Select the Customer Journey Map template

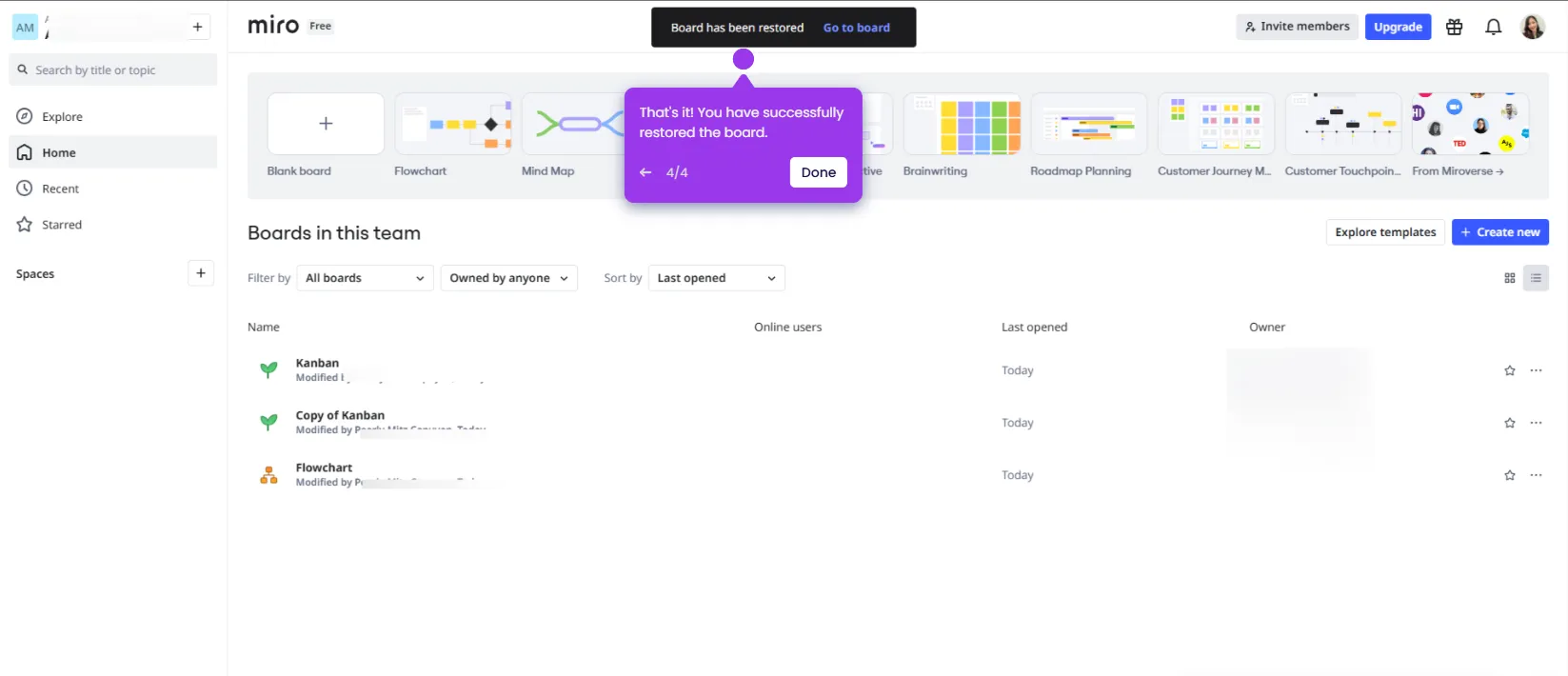click(x=1216, y=124)
